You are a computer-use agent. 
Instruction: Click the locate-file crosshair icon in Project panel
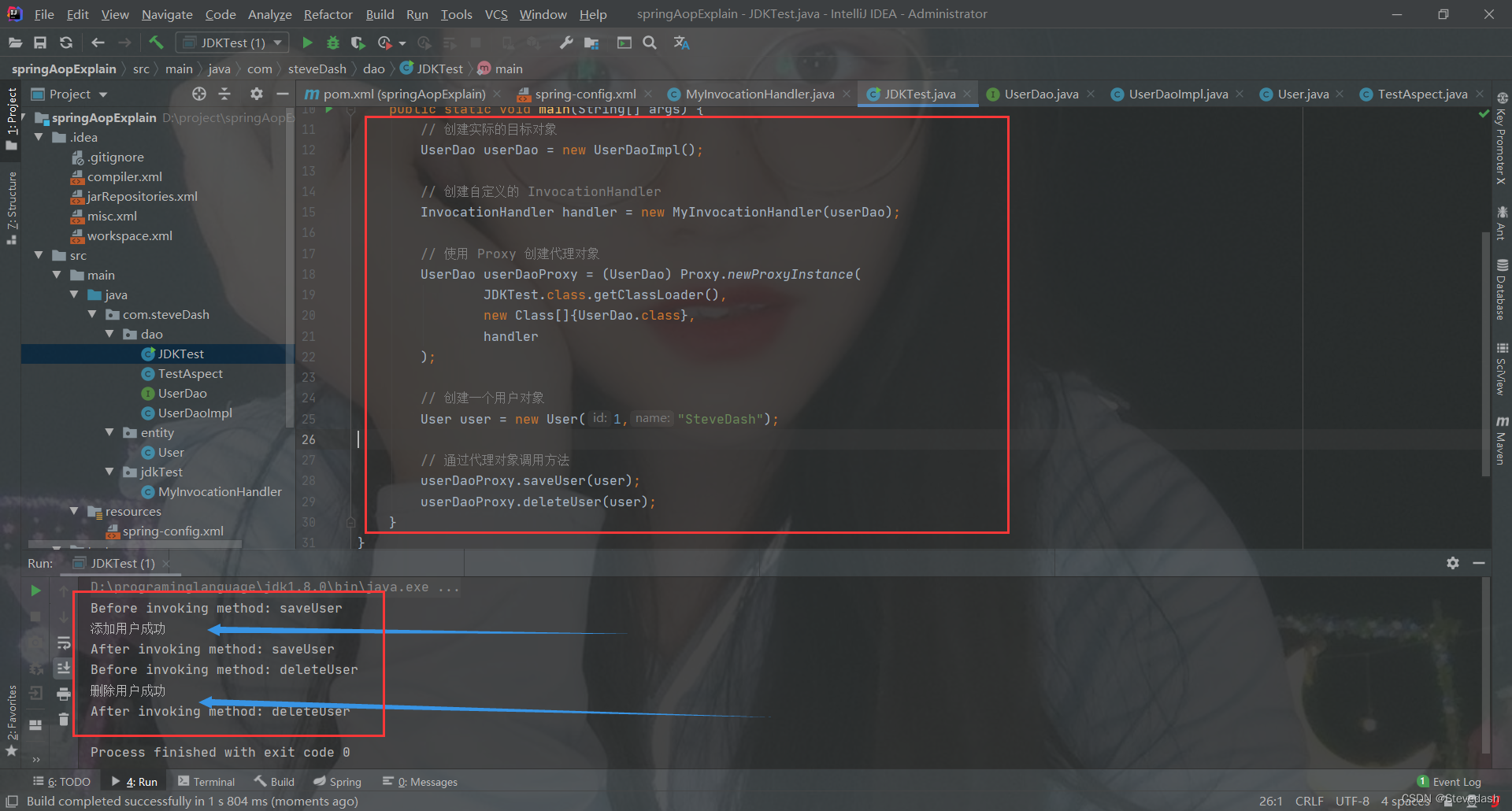pyautogui.click(x=199, y=94)
